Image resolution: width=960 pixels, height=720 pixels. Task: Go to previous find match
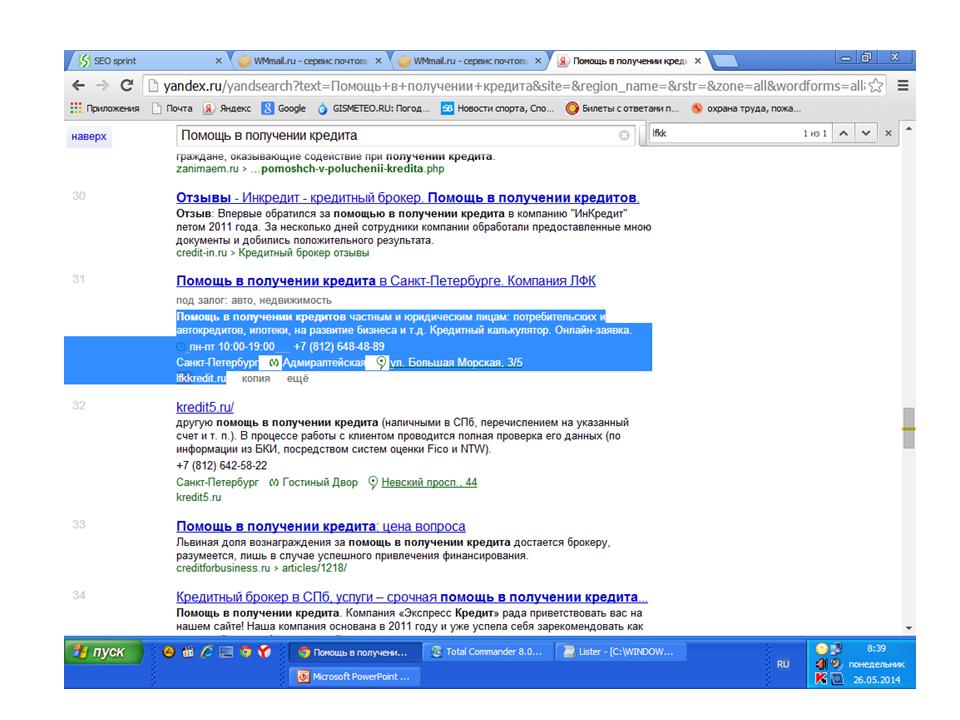843,133
